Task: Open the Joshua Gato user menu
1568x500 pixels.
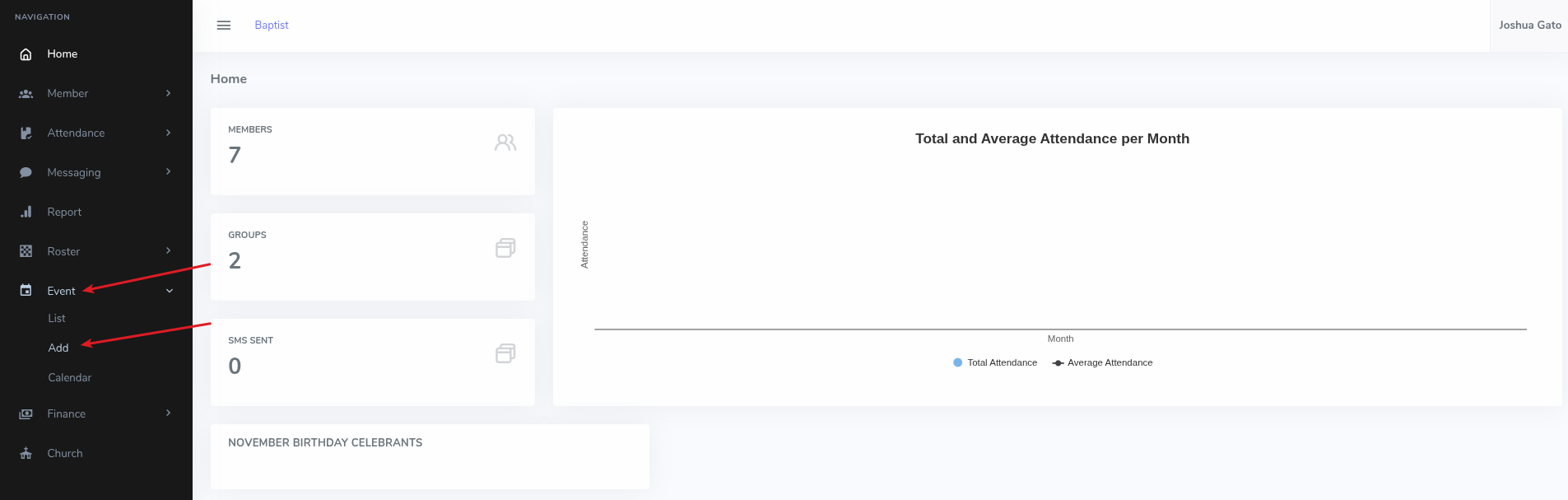Action: tap(1529, 26)
